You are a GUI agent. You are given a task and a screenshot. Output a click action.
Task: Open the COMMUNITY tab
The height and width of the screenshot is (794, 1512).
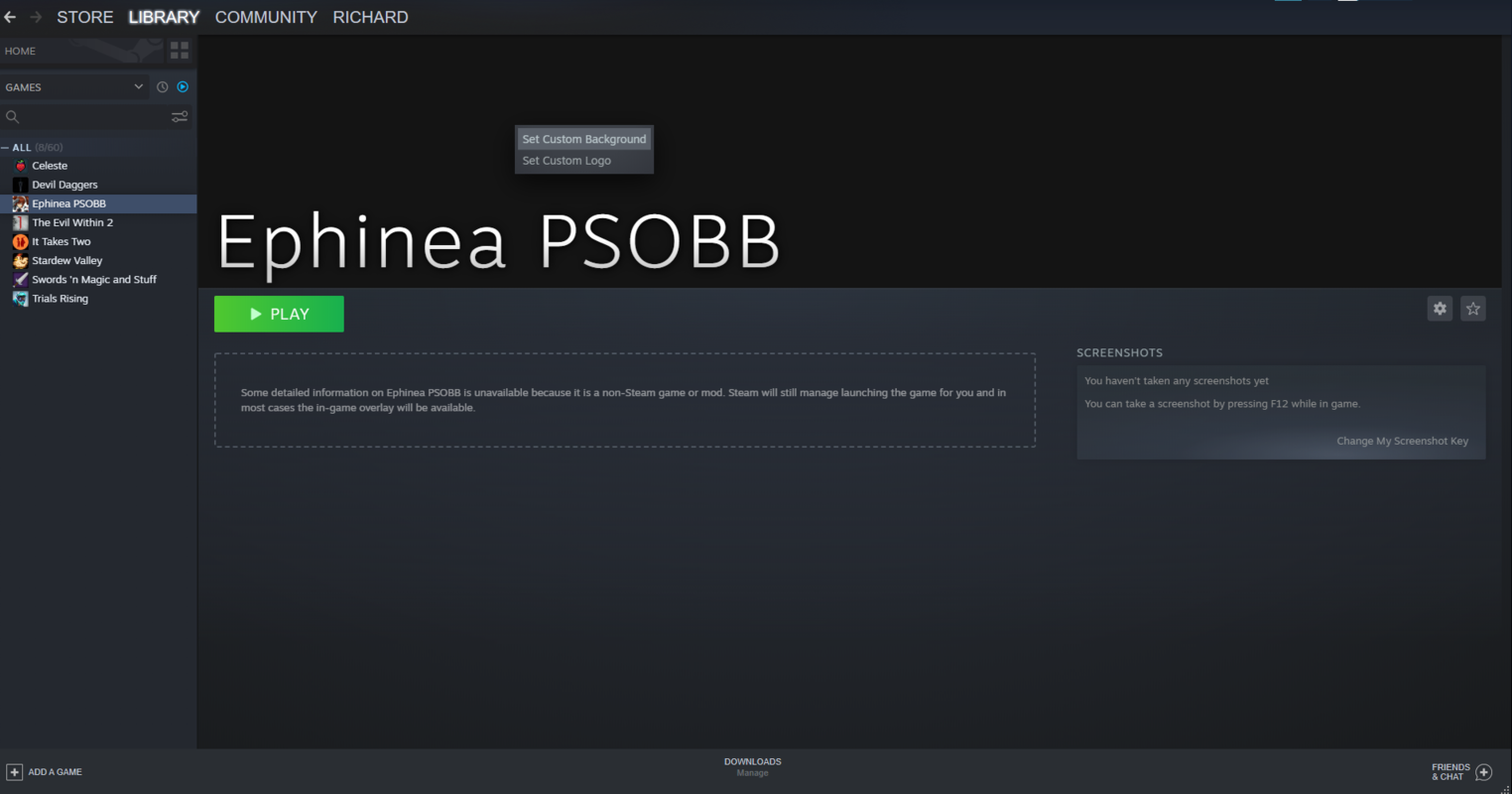tap(266, 17)
